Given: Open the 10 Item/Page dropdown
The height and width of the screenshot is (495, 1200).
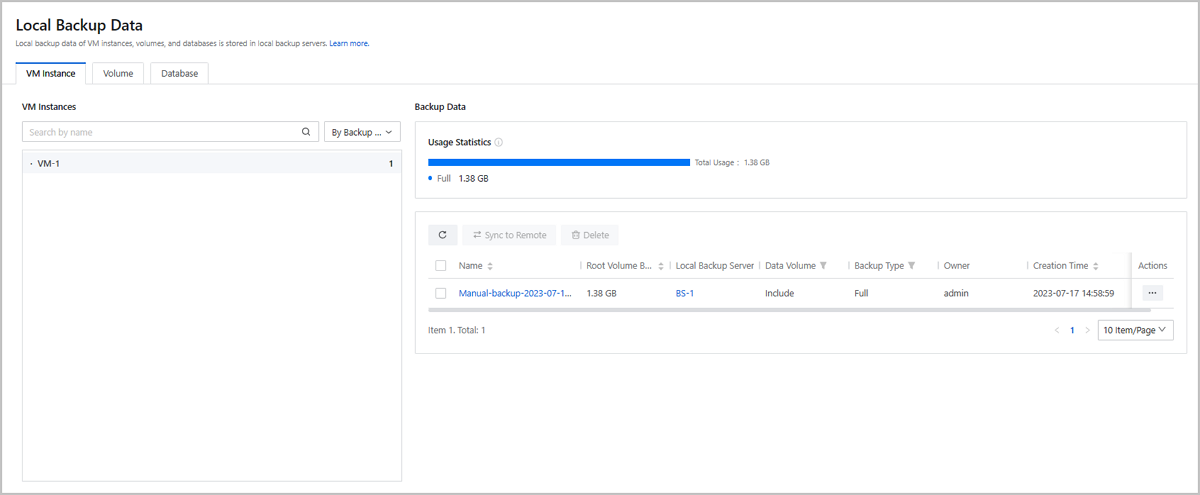Looking at the screenshot, I should click(x=1135, y=330).
